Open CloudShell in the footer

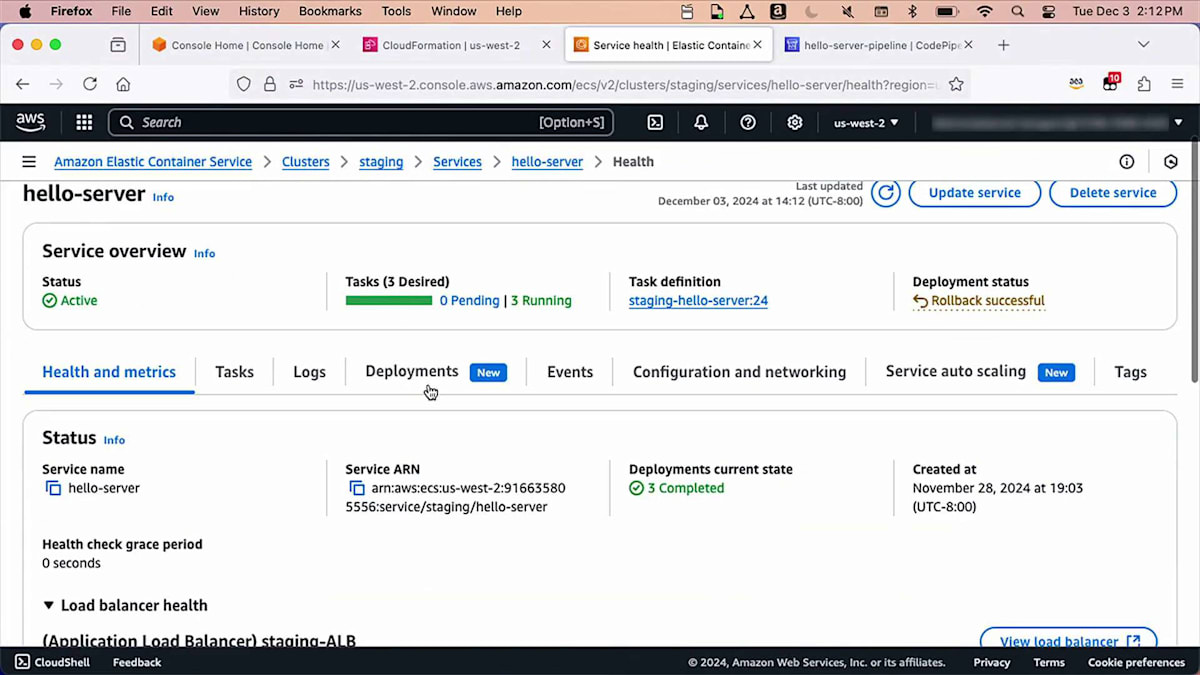point(52,662)
